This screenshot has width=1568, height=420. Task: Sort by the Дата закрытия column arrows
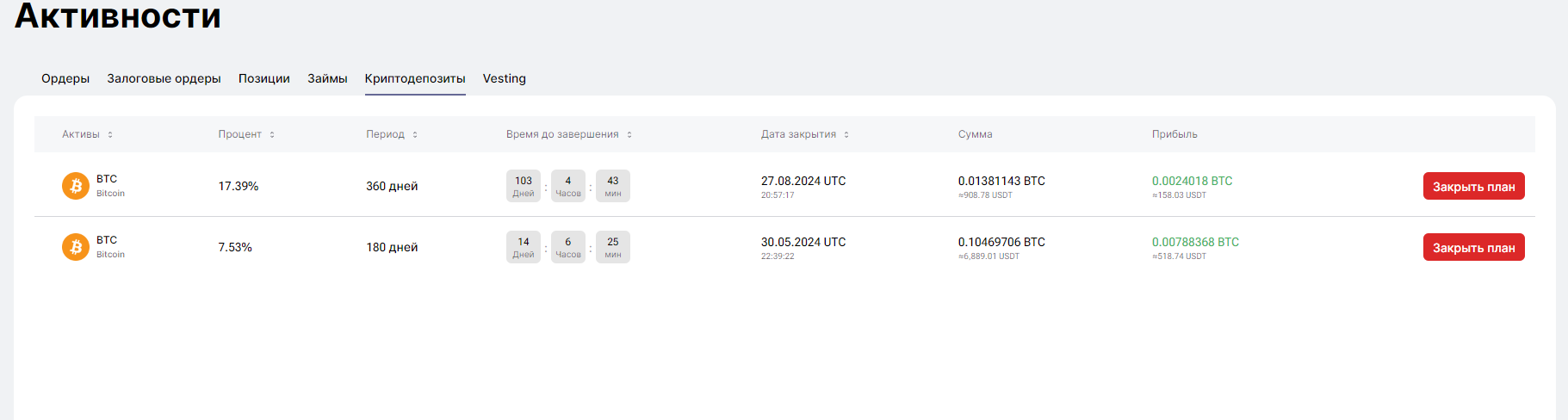coord(846,135)
